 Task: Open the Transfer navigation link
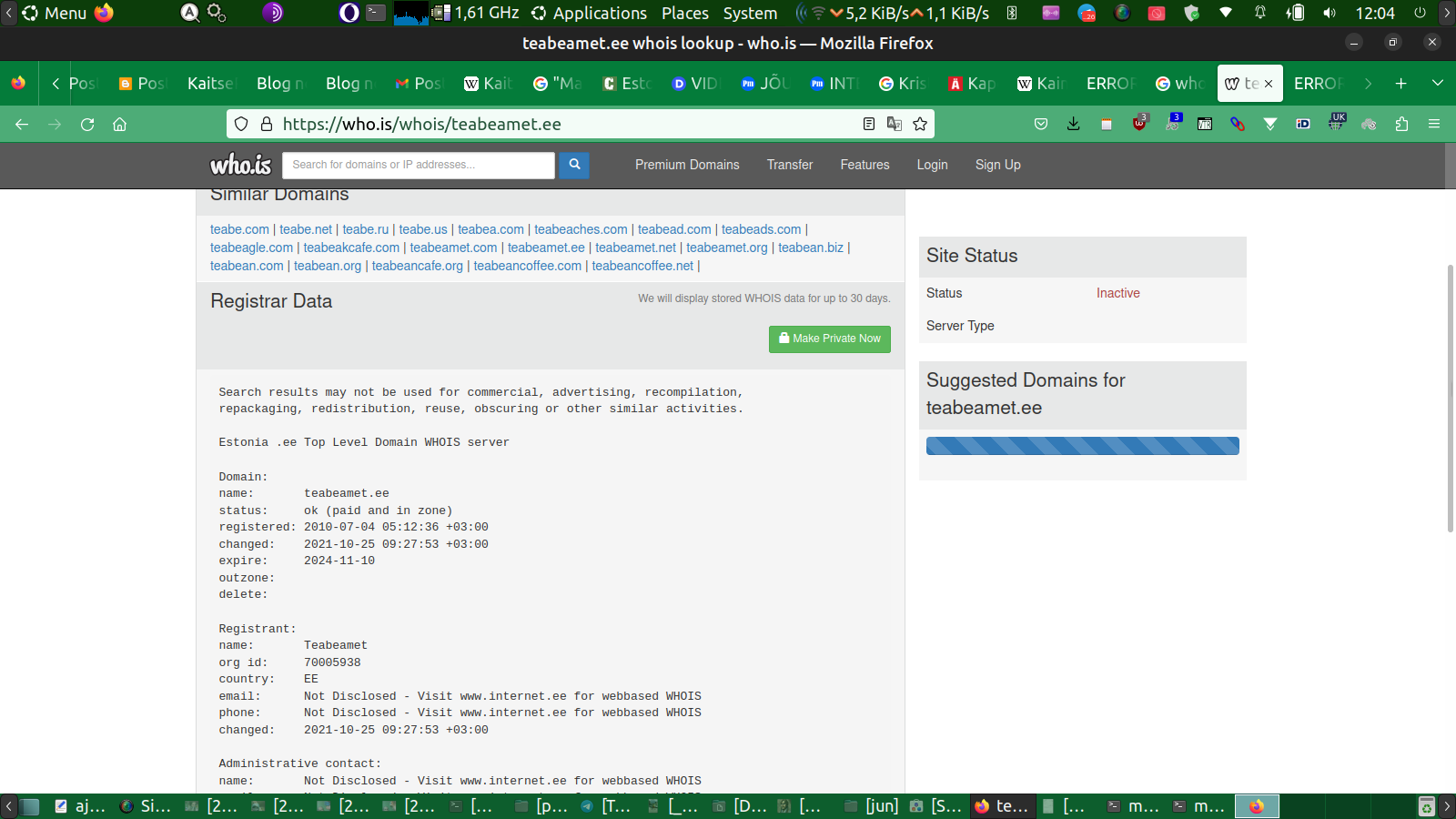point(790,165)
